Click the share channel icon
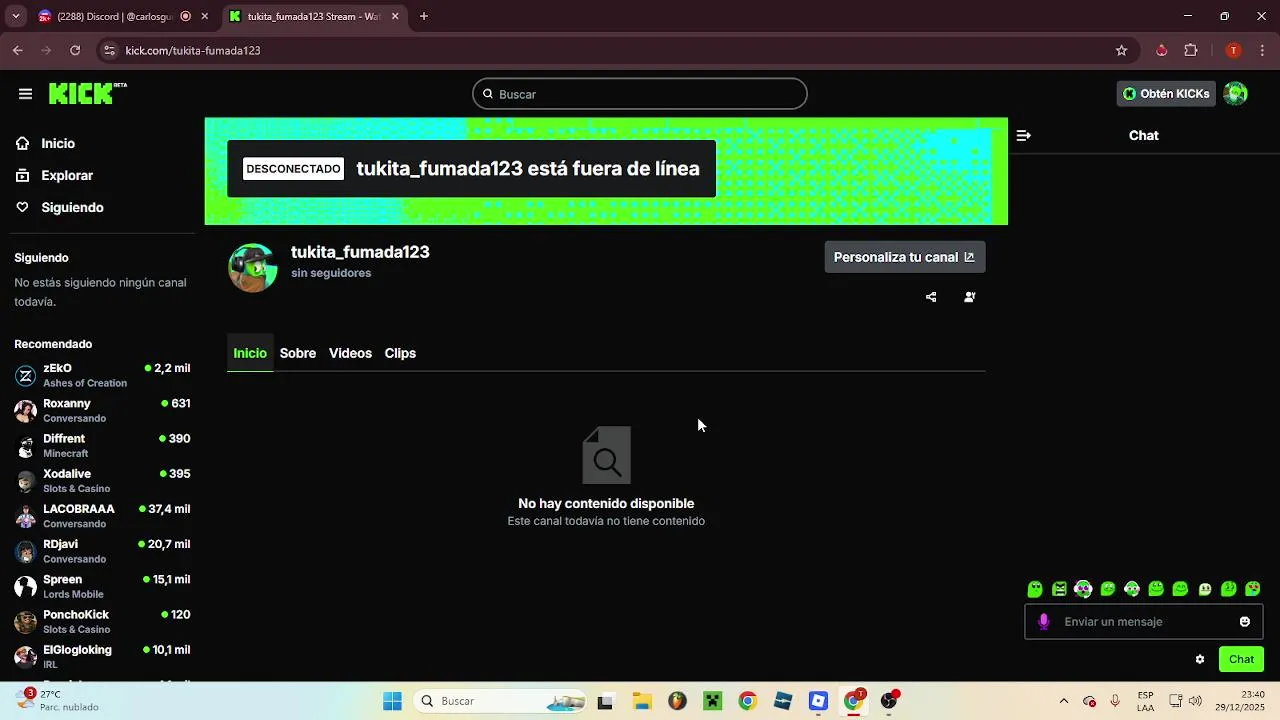 [x=931, y=297]
